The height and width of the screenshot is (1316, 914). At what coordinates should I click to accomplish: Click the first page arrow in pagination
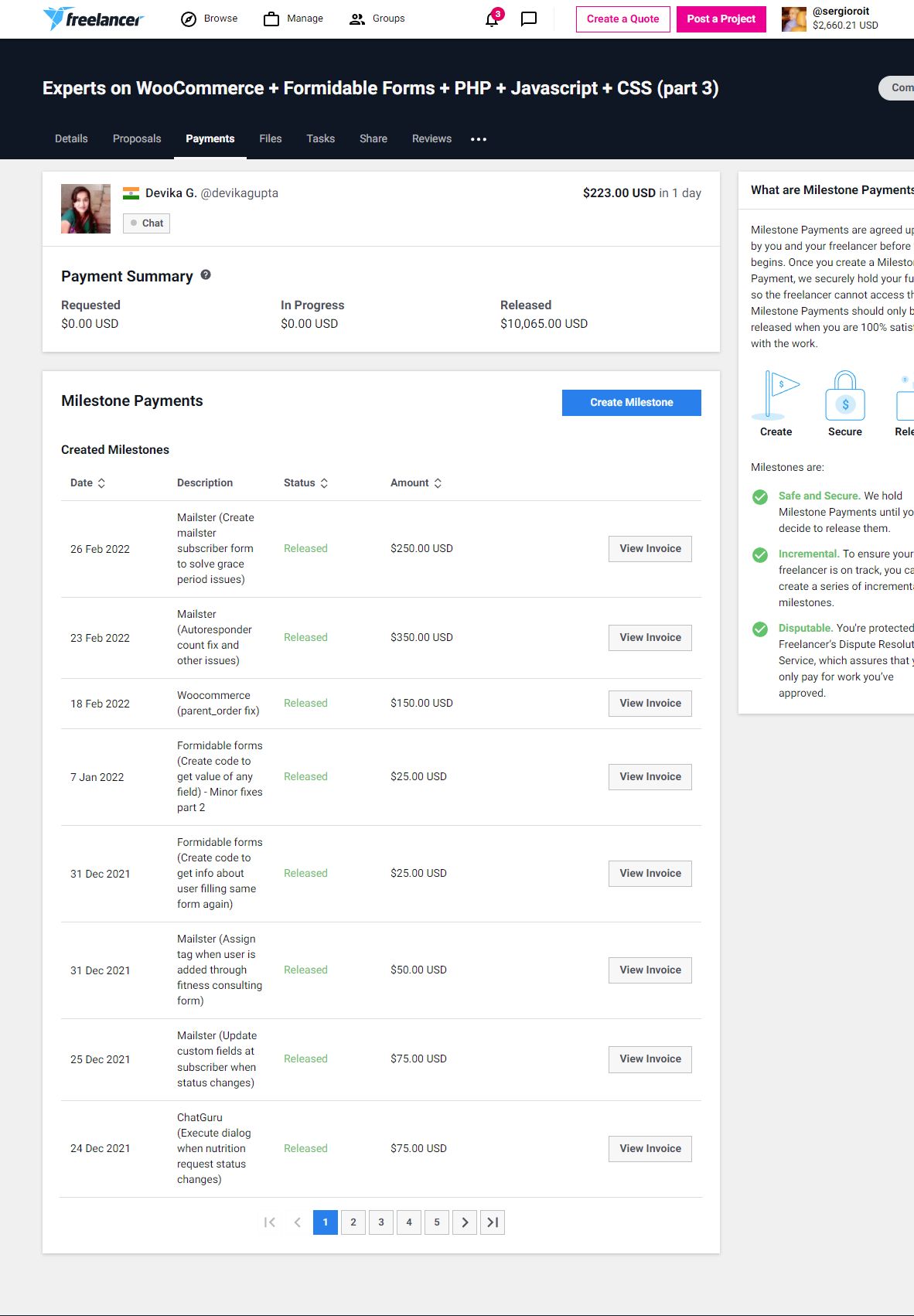coord(270,1222)
